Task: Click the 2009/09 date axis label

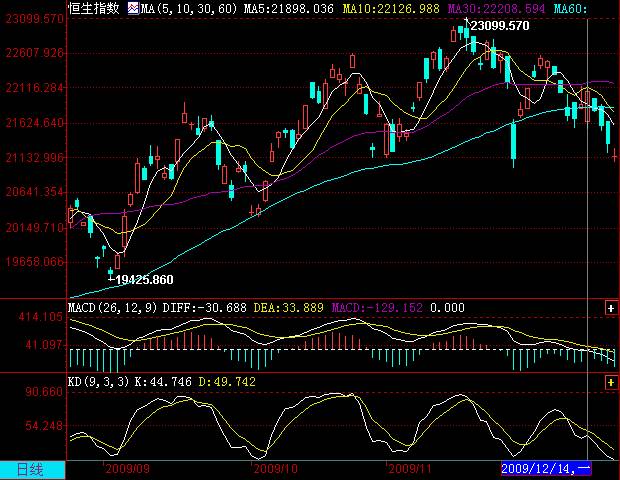Action: point(127,469)
